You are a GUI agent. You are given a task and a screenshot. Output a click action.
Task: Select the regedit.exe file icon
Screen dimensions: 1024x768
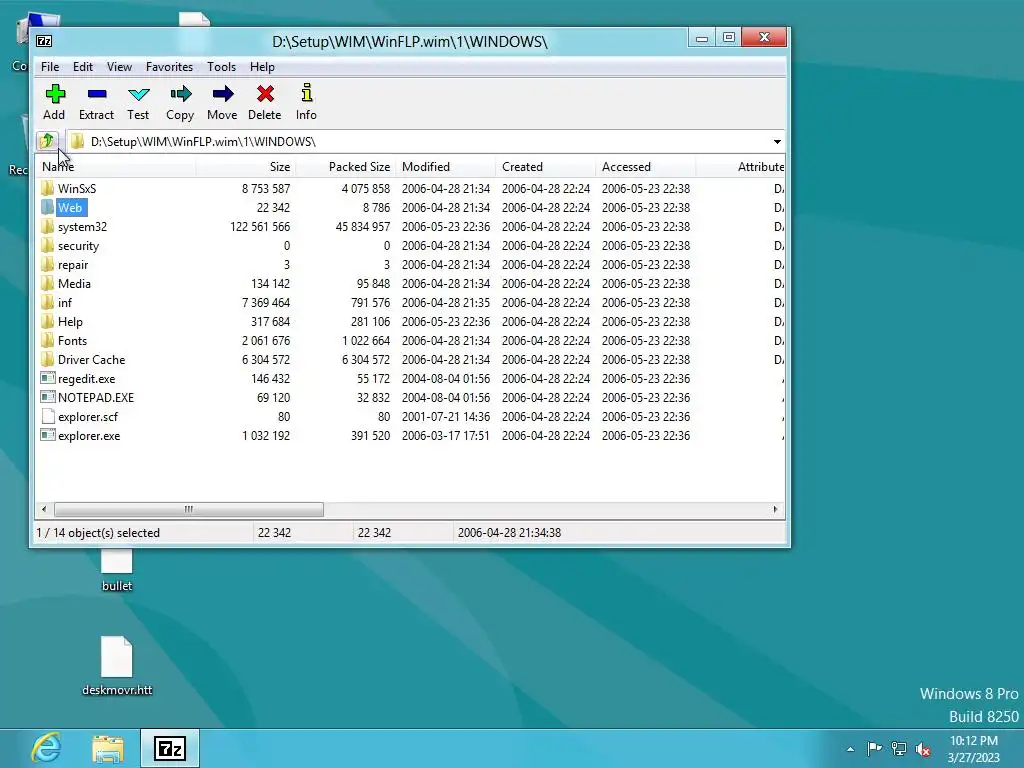[x=48, y=378]
